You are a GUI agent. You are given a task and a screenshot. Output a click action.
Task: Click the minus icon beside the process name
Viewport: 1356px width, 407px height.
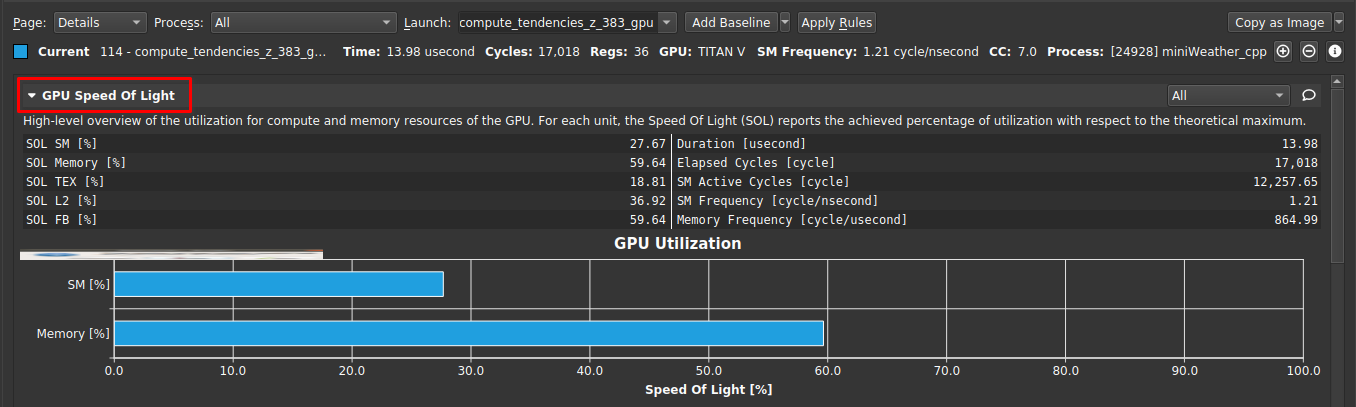click(1309, 51)
